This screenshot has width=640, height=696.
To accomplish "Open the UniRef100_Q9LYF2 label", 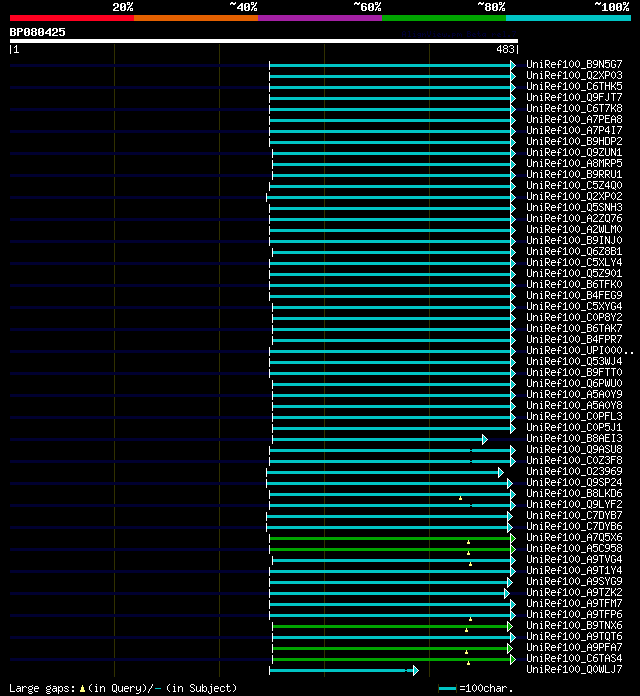I will pyautogui.click(x=574, y=505).
